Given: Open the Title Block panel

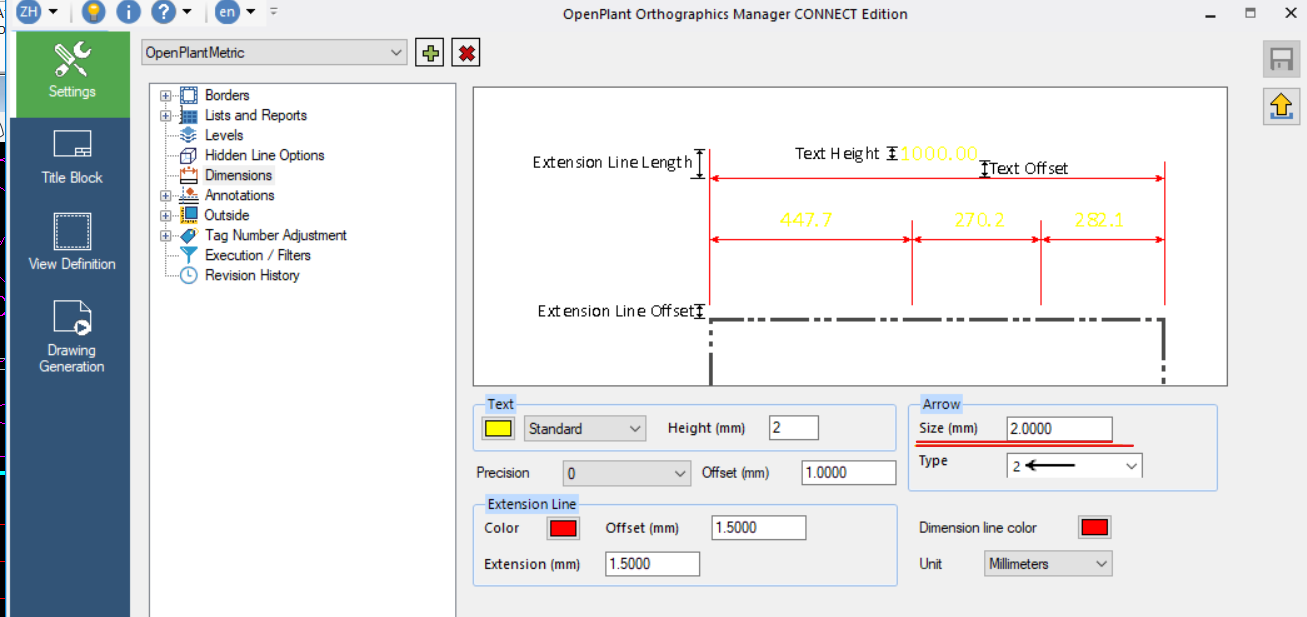Looking at the screenshot, I should (x=72, y=157).
